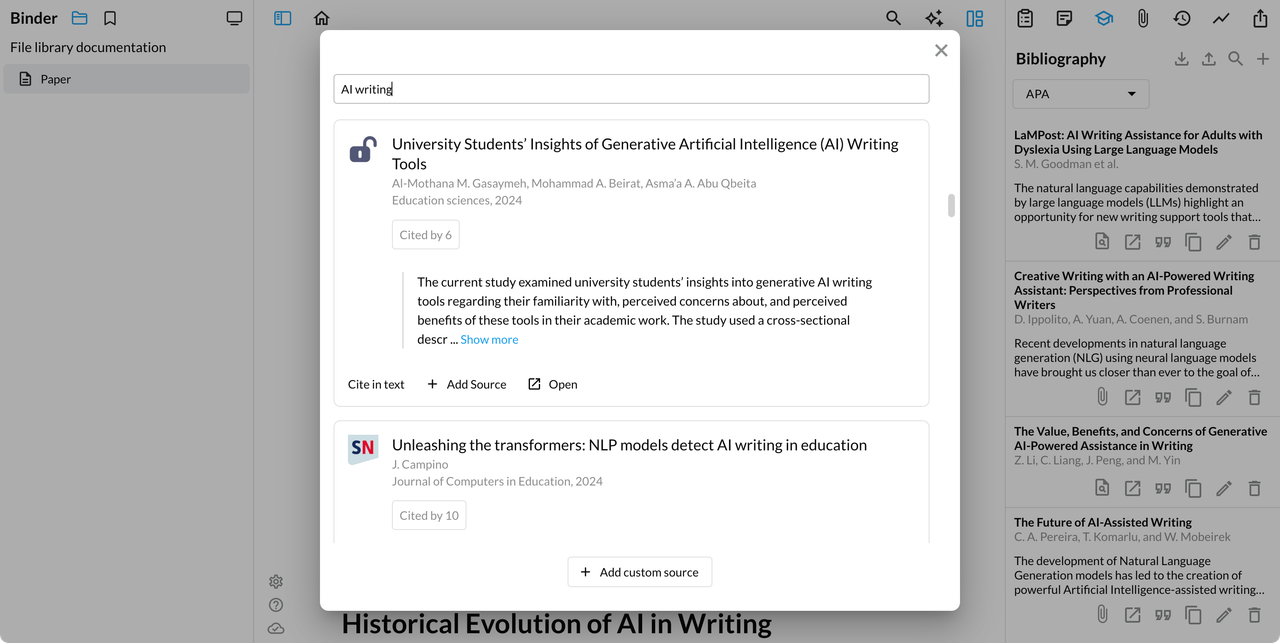This screenshot has height=643, width=1280.
Task: Delete the LaMPost bibliography entry
Action: point(1254,242)
